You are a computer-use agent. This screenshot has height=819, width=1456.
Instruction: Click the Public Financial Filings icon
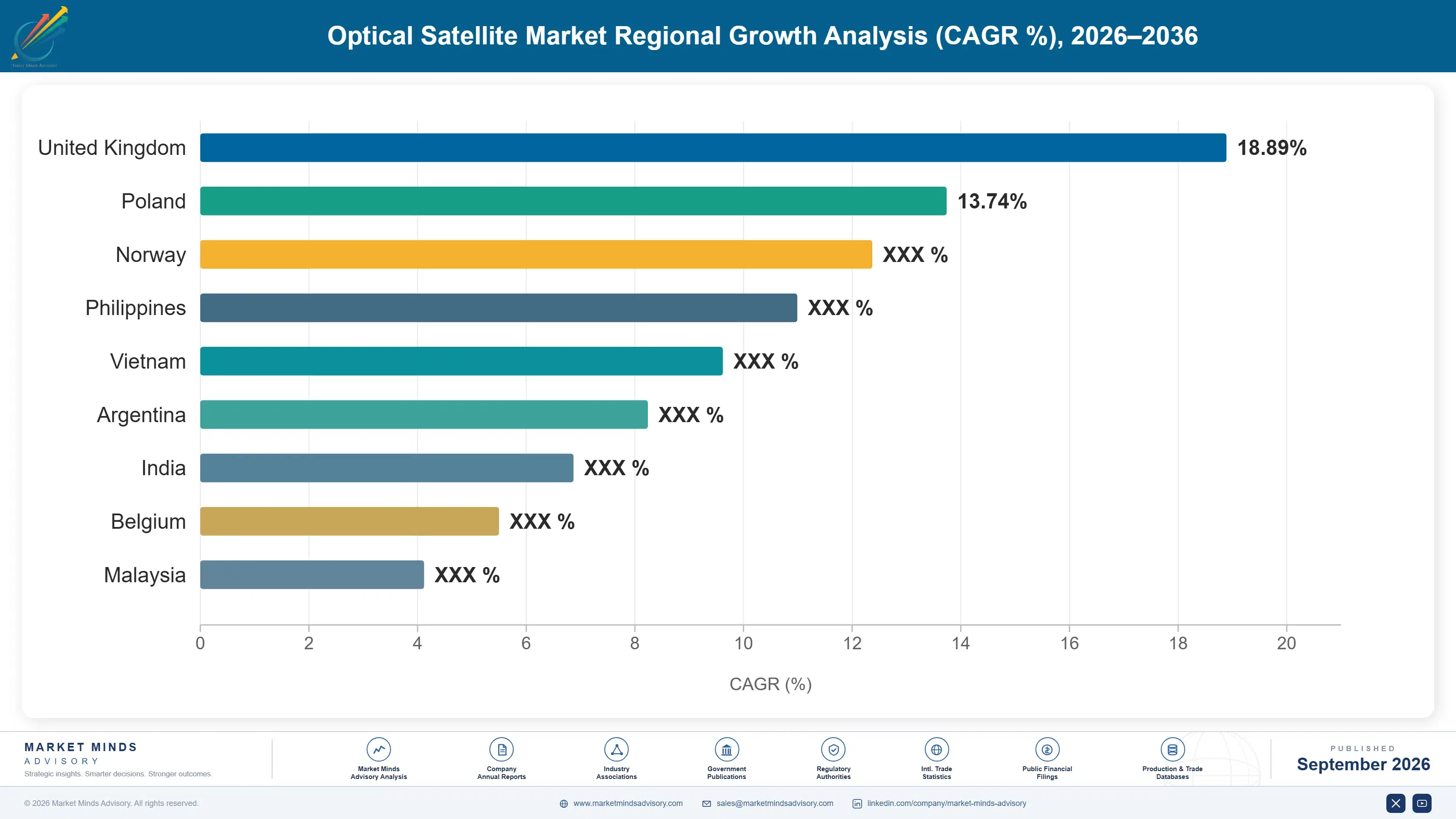[x=1047, y=749]
